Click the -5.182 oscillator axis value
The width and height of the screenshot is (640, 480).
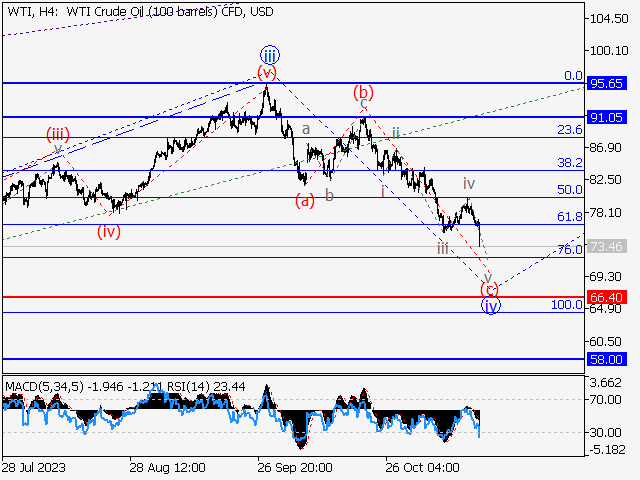pyautogui.click(x=607, y=449)
